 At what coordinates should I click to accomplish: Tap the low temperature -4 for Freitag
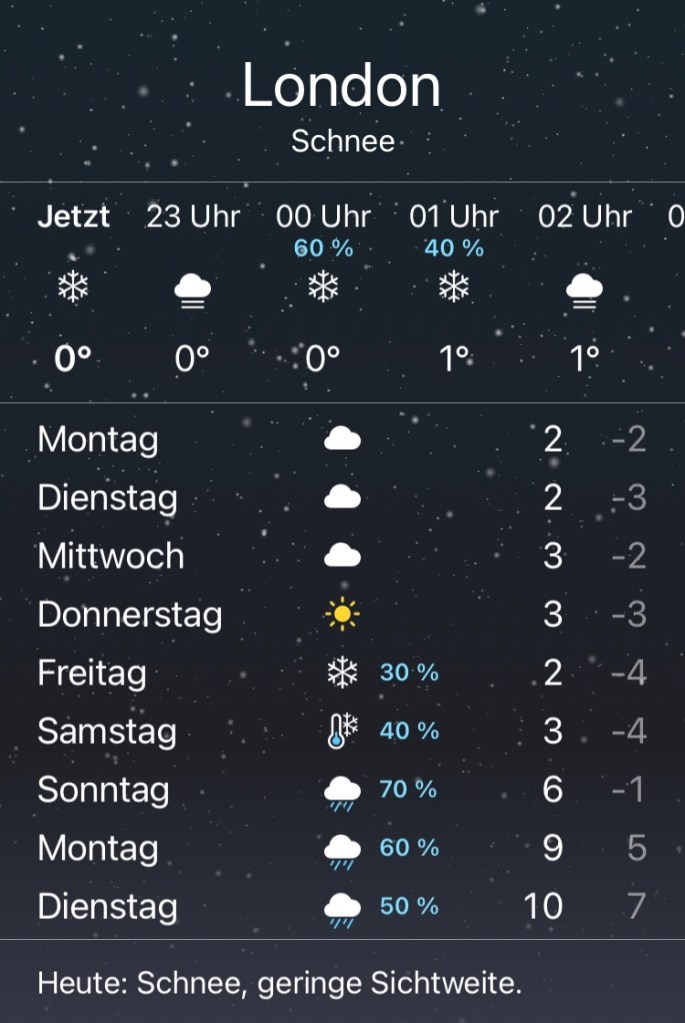tap(628, 673)
